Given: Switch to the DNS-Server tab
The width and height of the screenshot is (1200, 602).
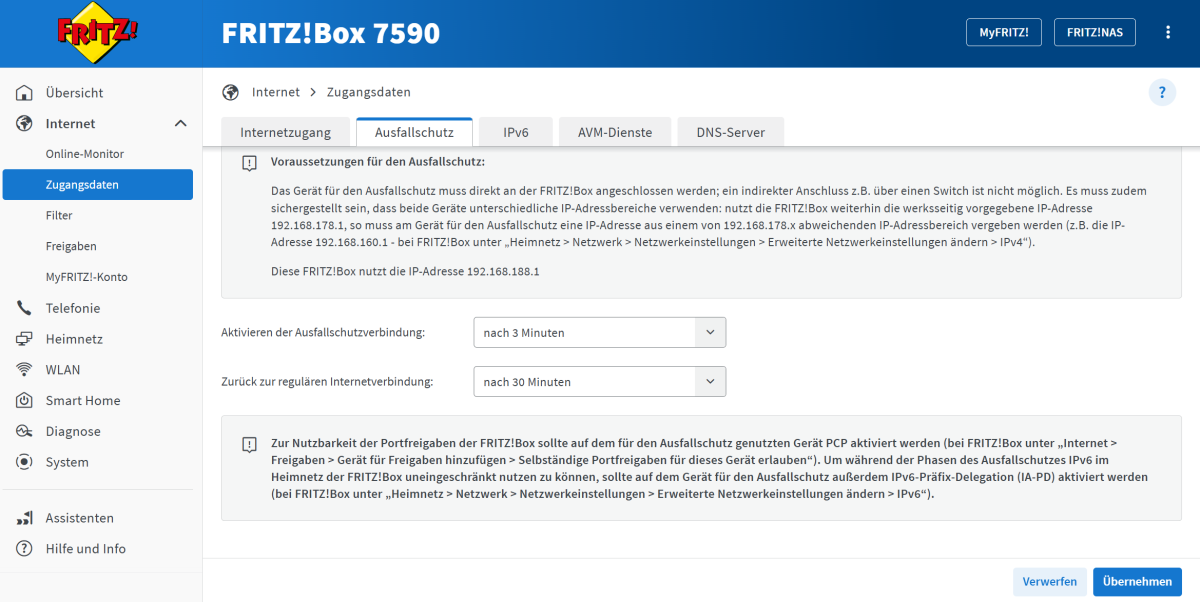Looking at the screenshot, I should (x=730, y=132).
